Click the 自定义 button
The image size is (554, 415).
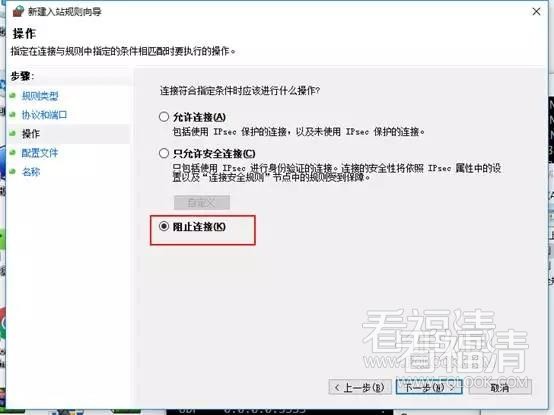pyautogui.click(x=202, y=203)
